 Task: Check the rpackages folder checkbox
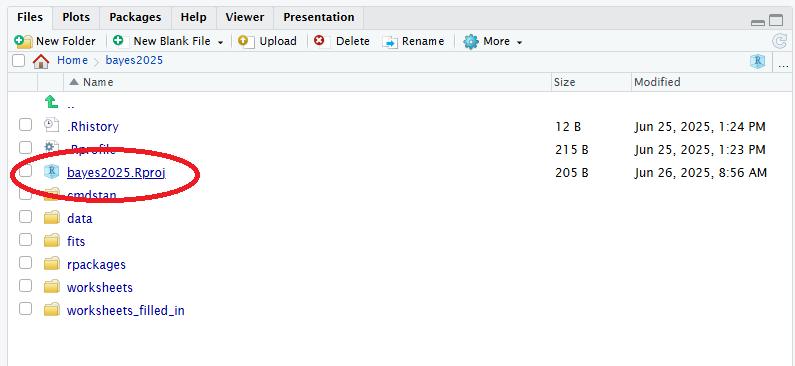point(25,263)
